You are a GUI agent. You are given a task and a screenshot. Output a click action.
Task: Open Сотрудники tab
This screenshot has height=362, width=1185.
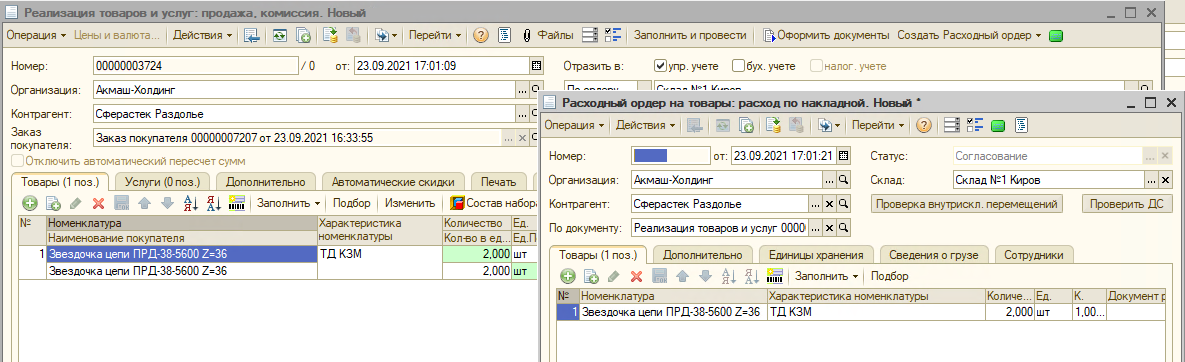pyautogui.click(x=1033, y=255)
